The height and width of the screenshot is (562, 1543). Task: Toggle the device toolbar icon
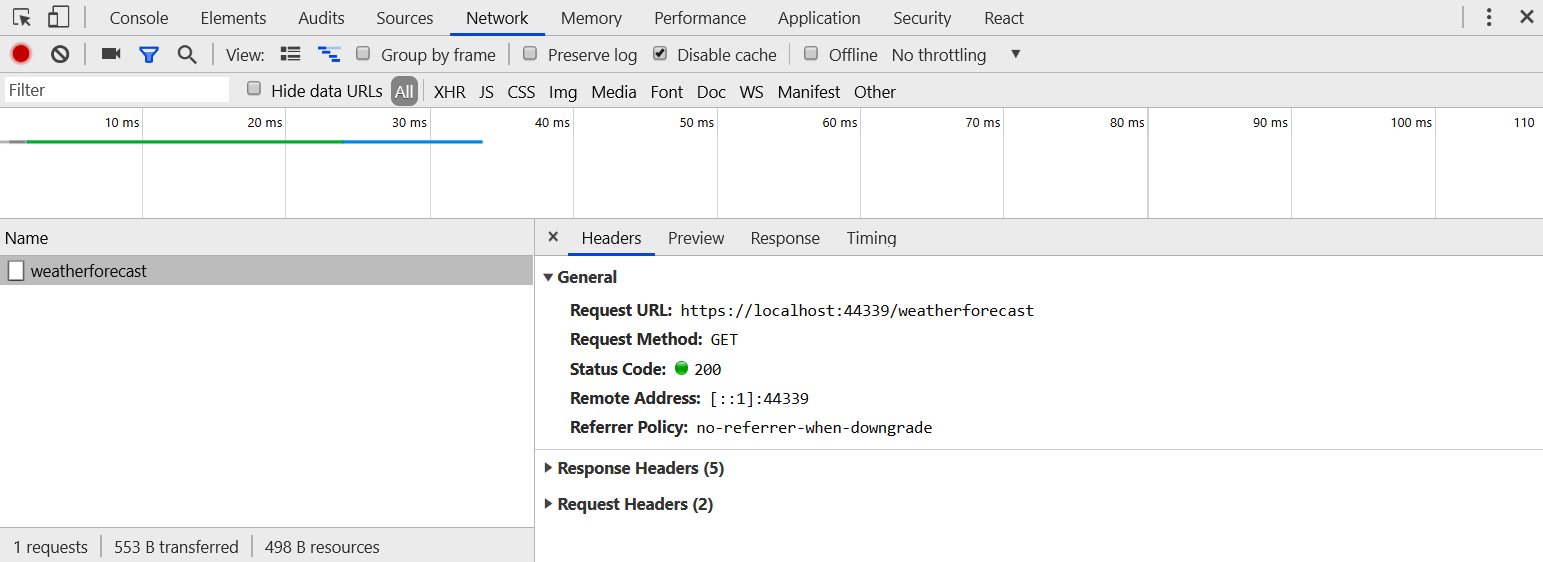click(59, 18)
